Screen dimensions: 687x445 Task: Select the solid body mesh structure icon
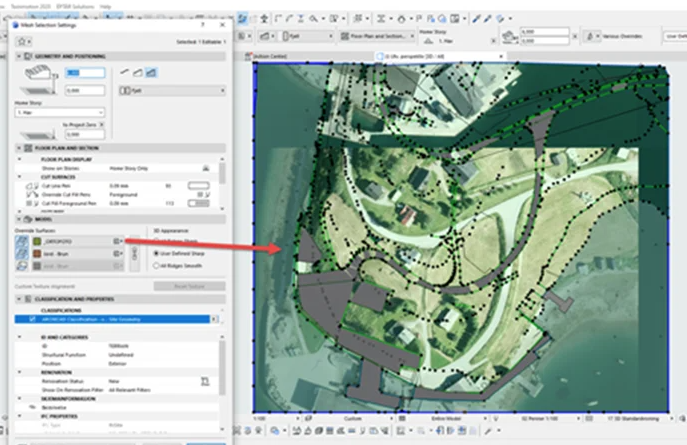(x=152, y=72)
